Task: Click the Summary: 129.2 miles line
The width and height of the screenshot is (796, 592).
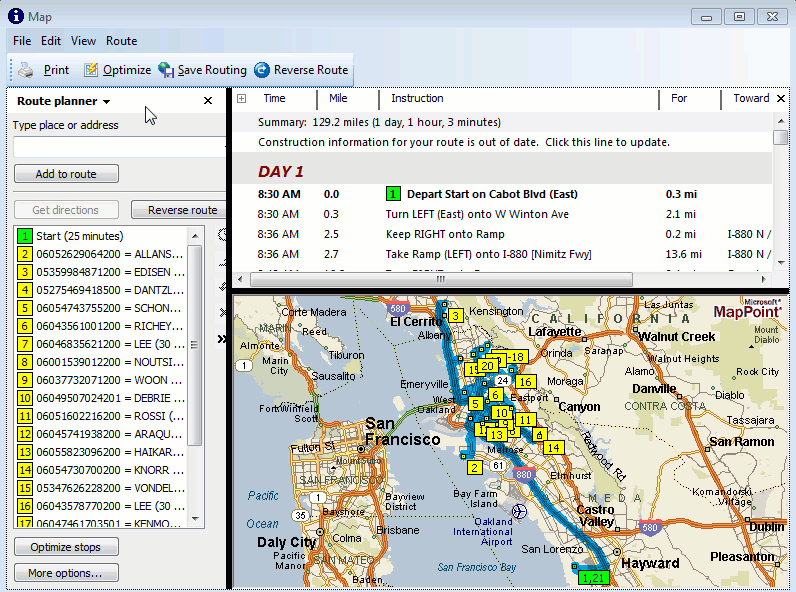Action: tap(379, 122)
